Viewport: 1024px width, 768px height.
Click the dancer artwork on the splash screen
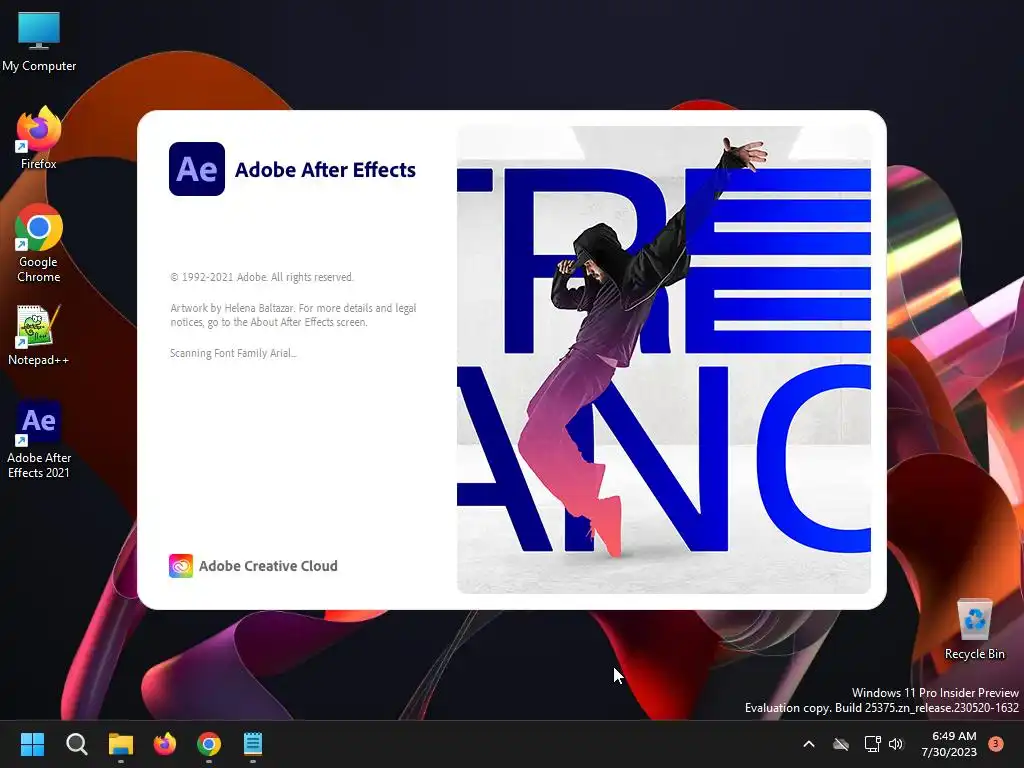(x=664, y=360)
